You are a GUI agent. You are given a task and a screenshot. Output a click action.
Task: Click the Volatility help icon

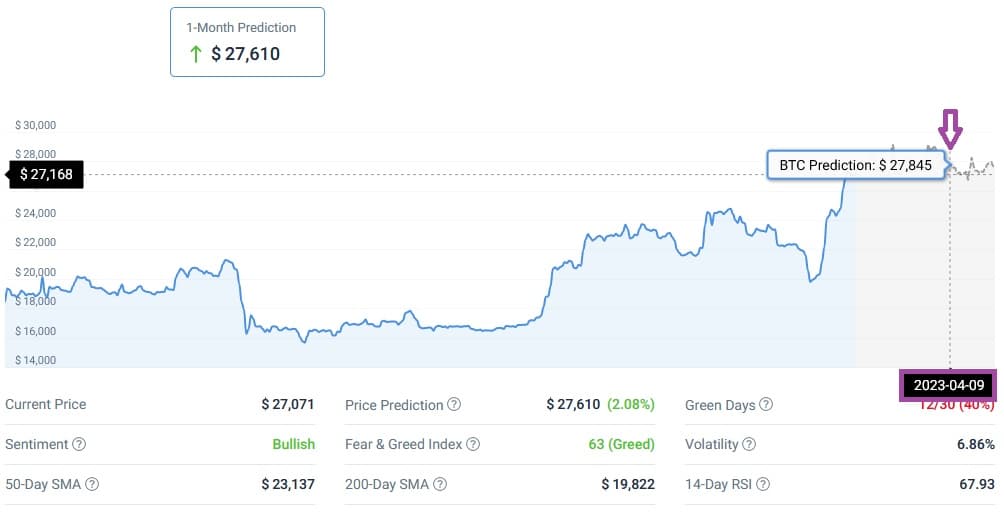click(749, 444)
